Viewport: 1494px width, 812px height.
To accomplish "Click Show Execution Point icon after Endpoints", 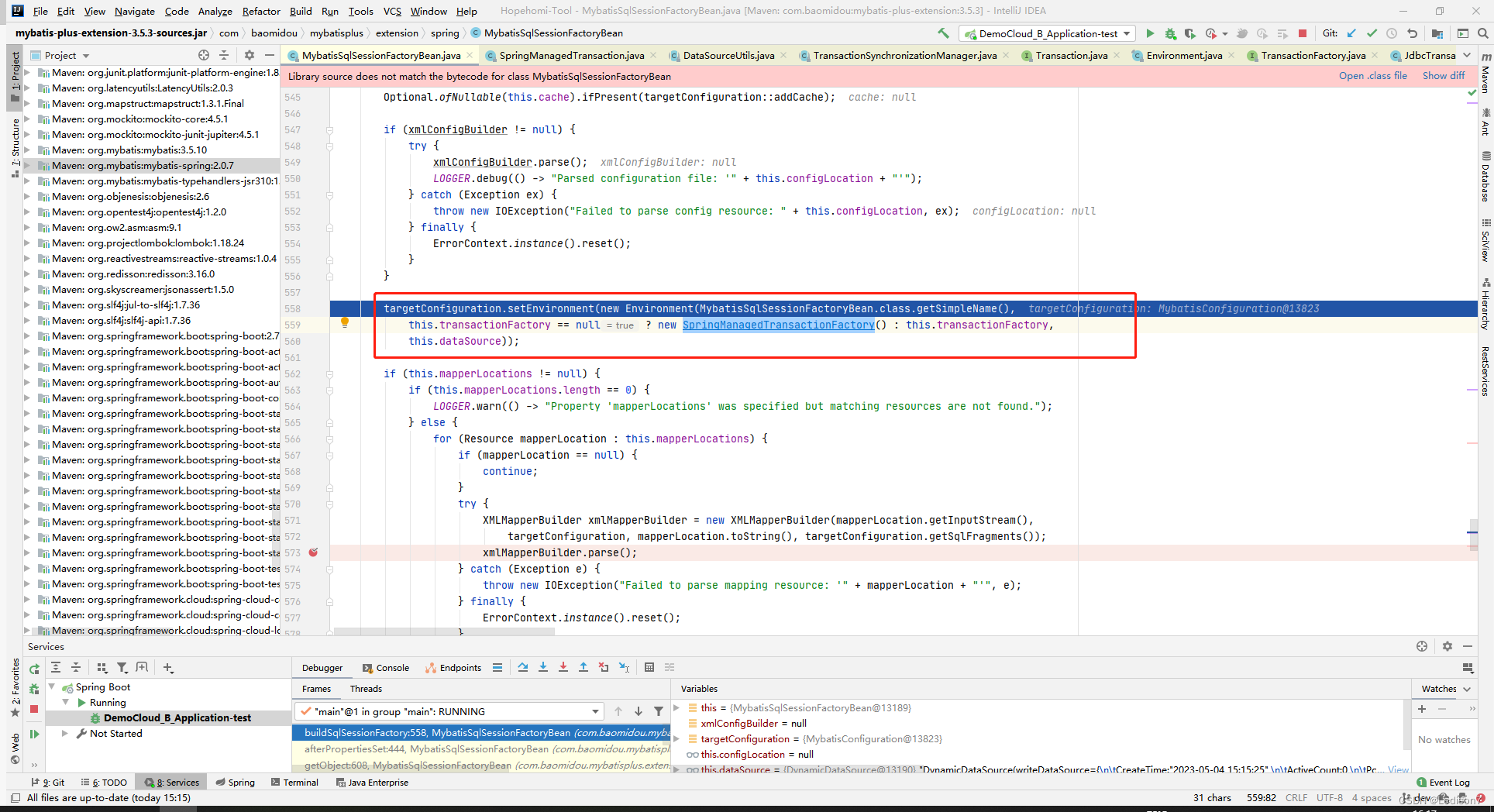I will [x=497, y=667].
